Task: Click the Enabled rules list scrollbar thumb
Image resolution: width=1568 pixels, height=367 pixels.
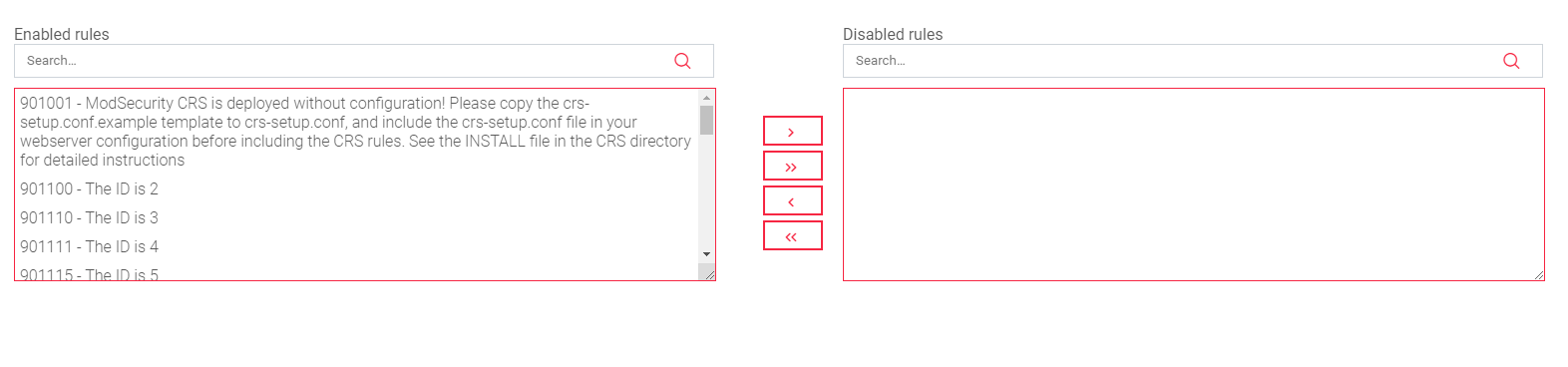Action: (706, 121)
